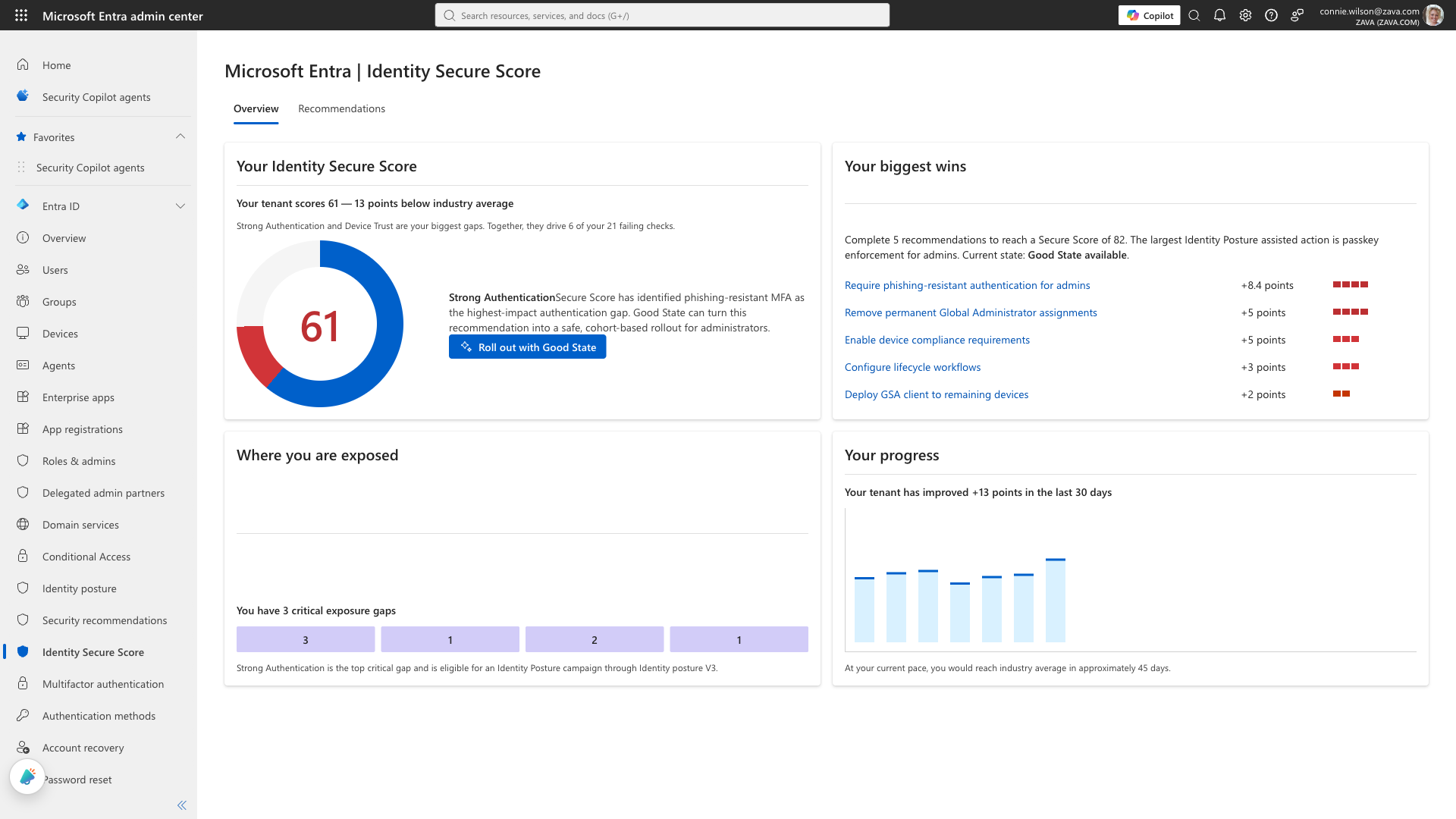The width and height of the screenshot is (1456, 819).
Task: Click the top bar magnifier search icon
Action: (1194, 15)
